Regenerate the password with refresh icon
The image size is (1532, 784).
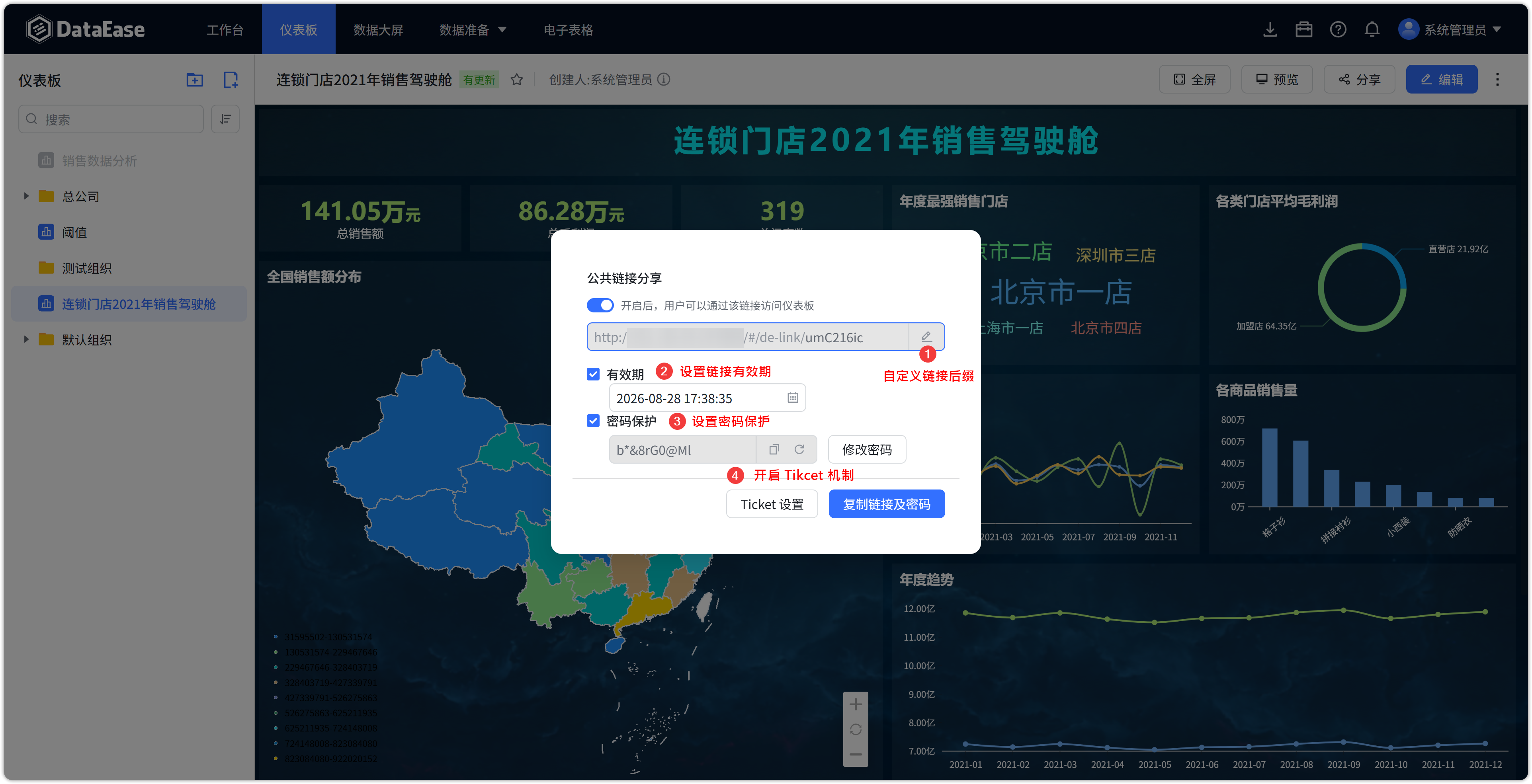tap(799, 449)
